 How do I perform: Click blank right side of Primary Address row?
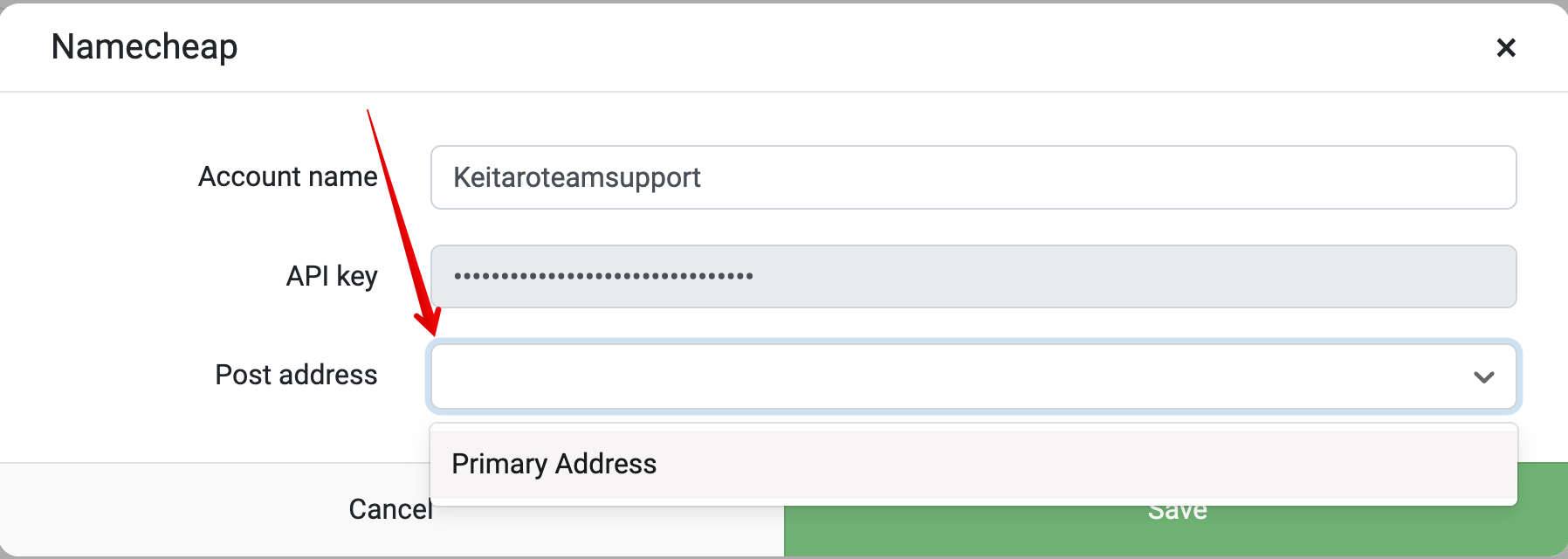[1135, 464]
